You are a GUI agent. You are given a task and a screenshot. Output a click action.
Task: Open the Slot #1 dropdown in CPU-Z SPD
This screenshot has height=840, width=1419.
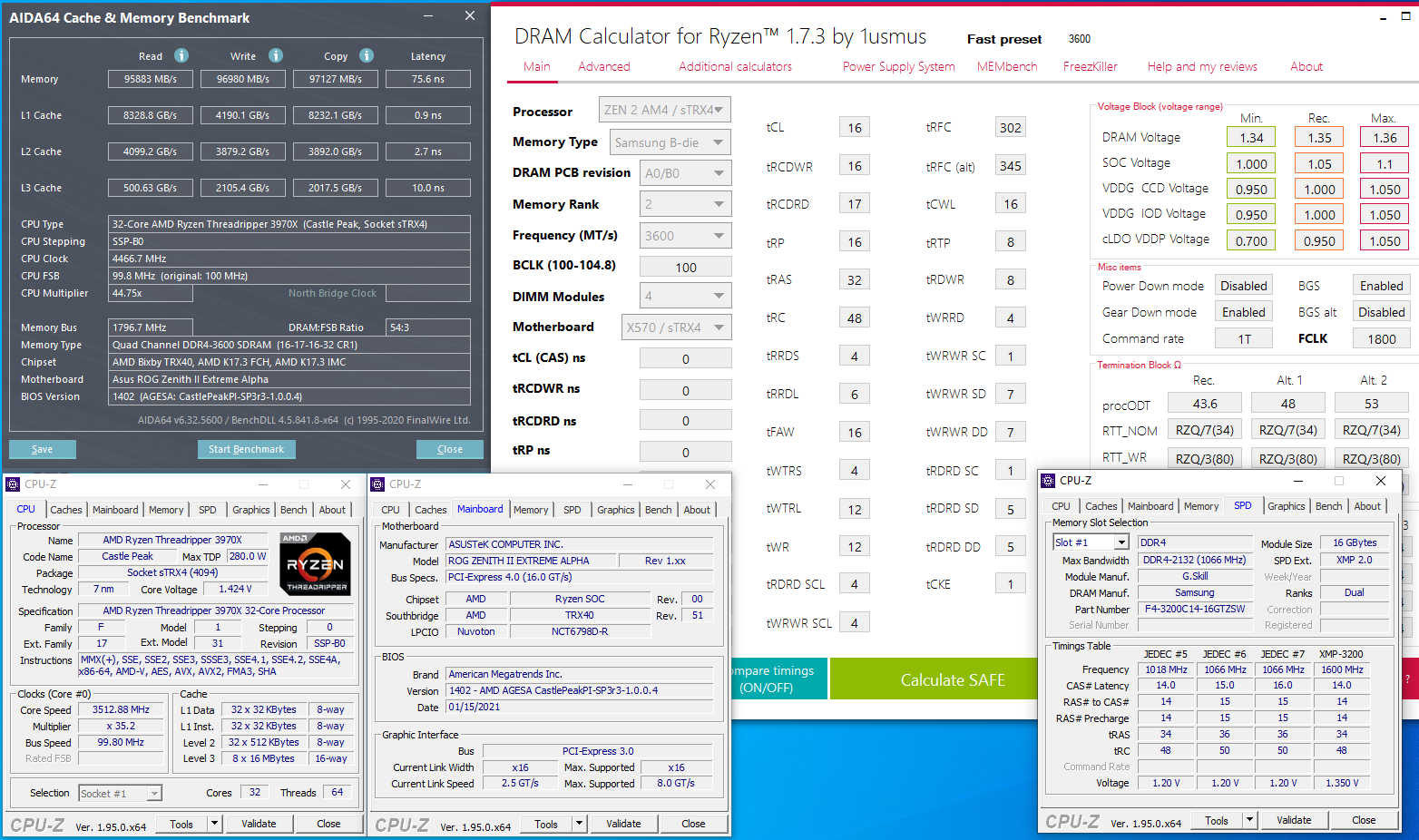pos(1121,542)
